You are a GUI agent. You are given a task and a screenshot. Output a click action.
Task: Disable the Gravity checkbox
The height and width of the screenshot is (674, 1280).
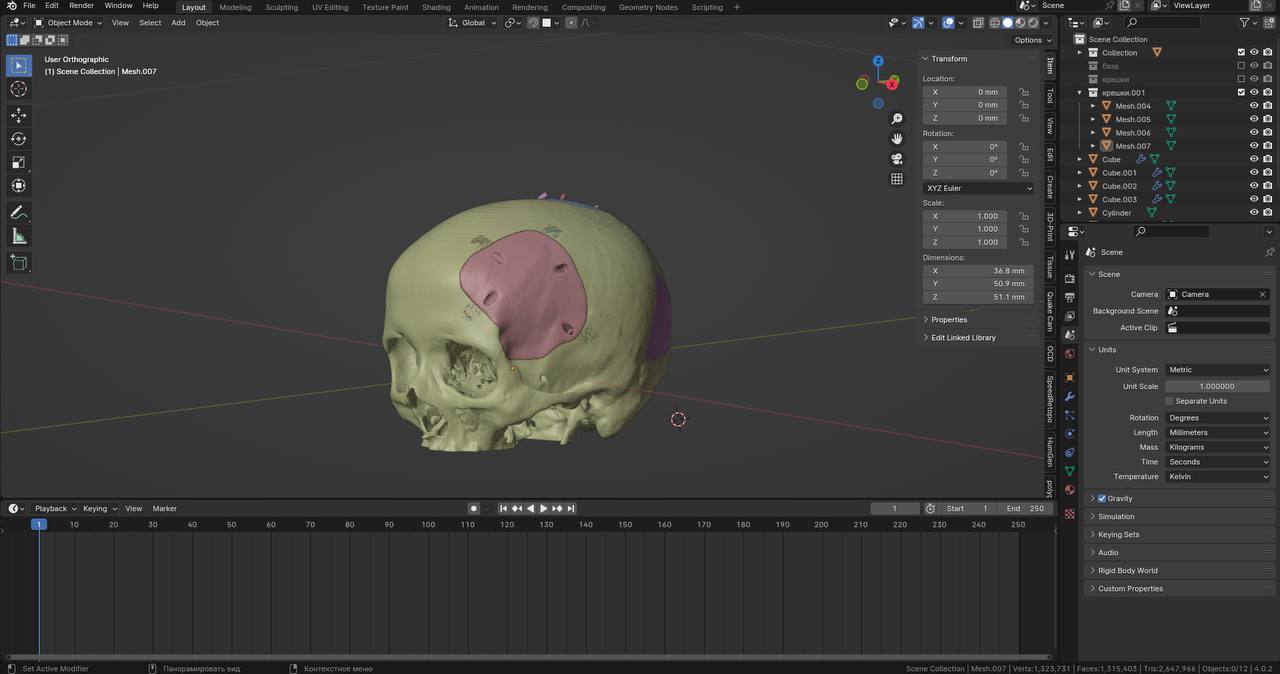(1102, 498)
